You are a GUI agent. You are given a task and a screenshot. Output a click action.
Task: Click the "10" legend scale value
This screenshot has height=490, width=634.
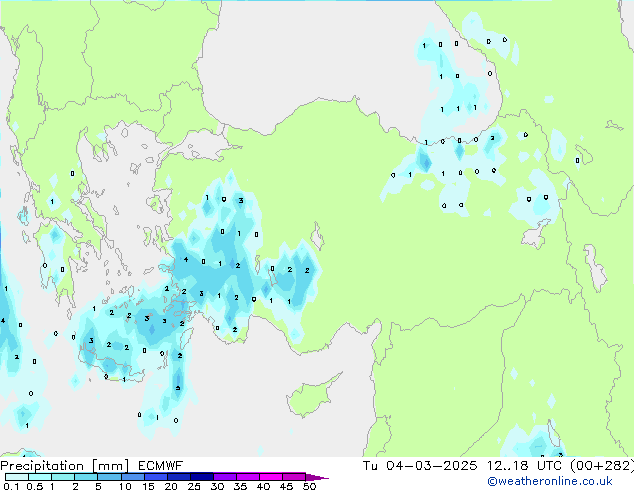pos(125,486)
